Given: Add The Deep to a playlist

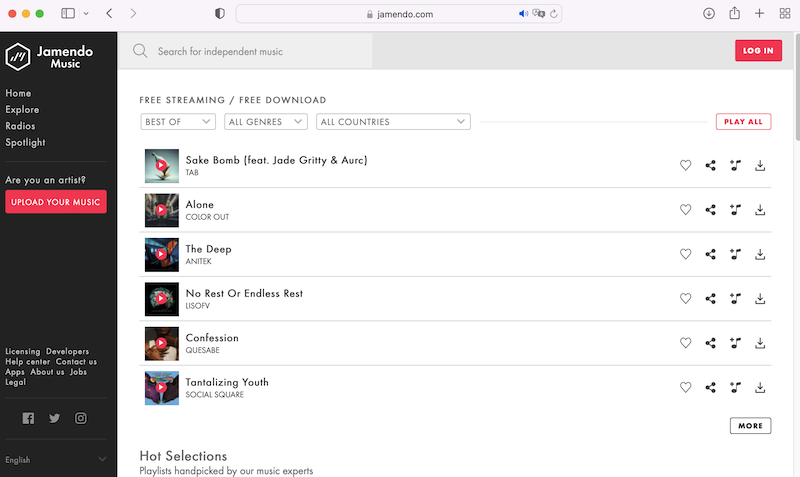Looking at the screenshot, I should [x=735, y=254].
